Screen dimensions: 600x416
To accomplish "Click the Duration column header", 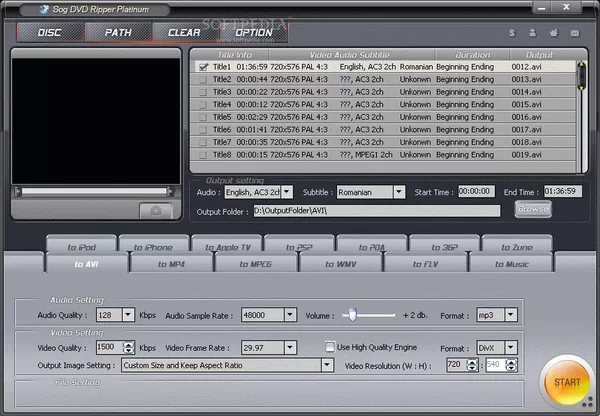I will [x=473, y=55].
